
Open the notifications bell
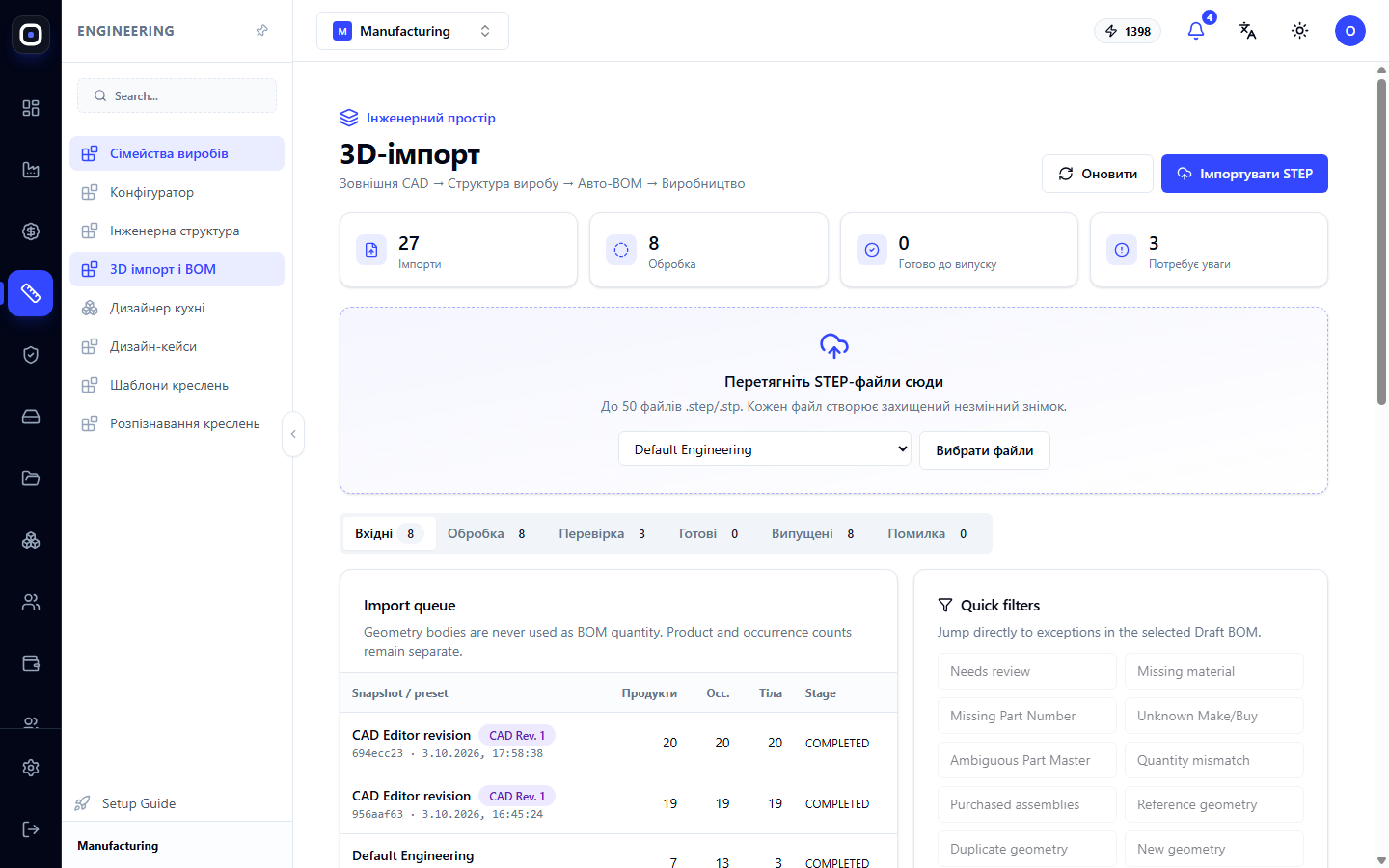(x=1196, y=31)
